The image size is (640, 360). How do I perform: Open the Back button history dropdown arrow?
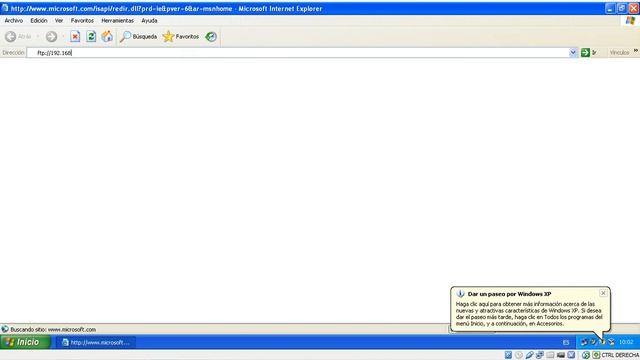38,37
